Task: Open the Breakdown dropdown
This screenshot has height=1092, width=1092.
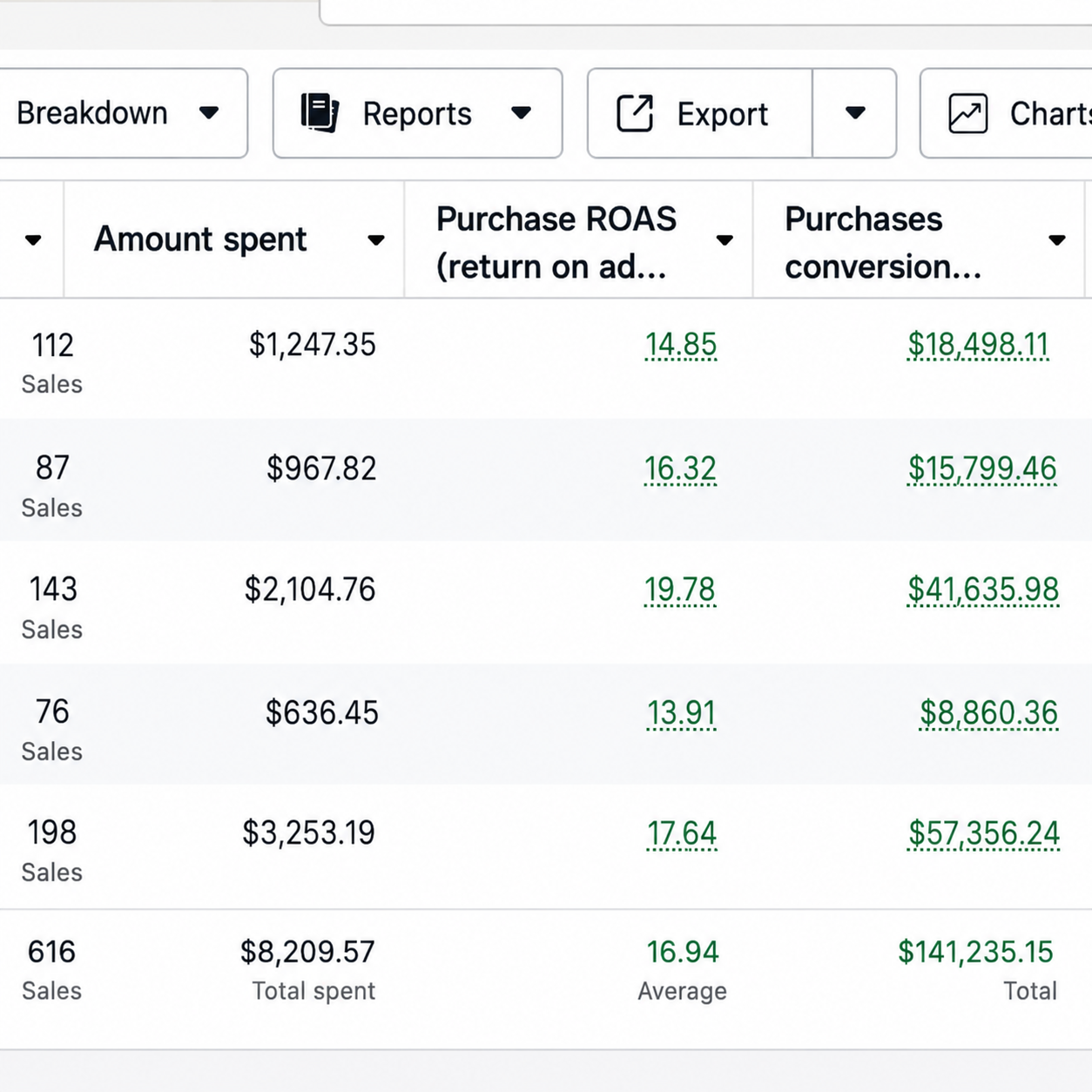Action: click(x=123, y=113)
